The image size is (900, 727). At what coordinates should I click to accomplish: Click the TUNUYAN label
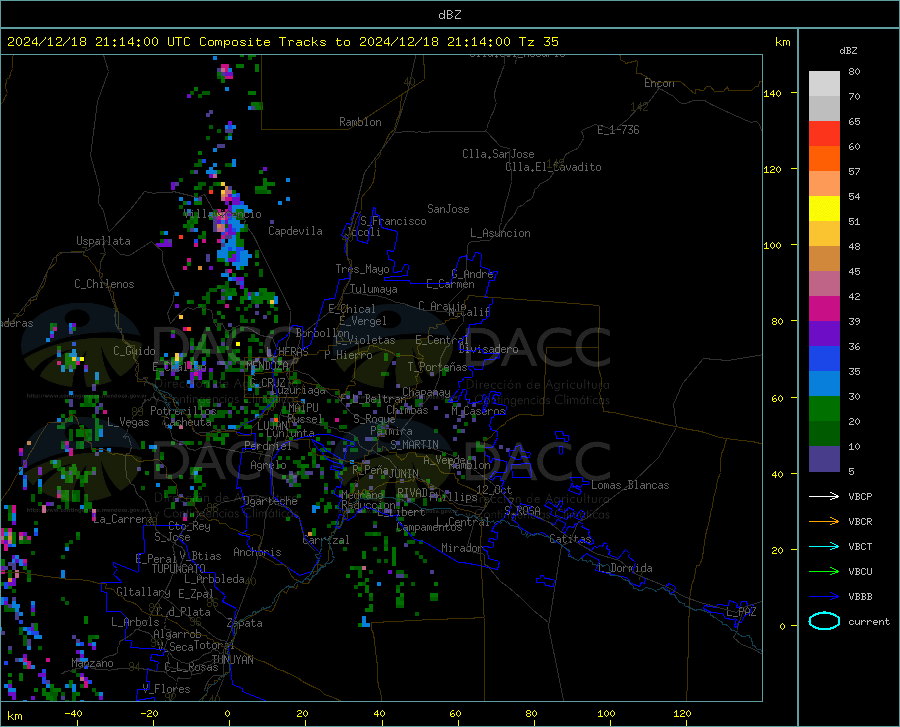[232, 660]
